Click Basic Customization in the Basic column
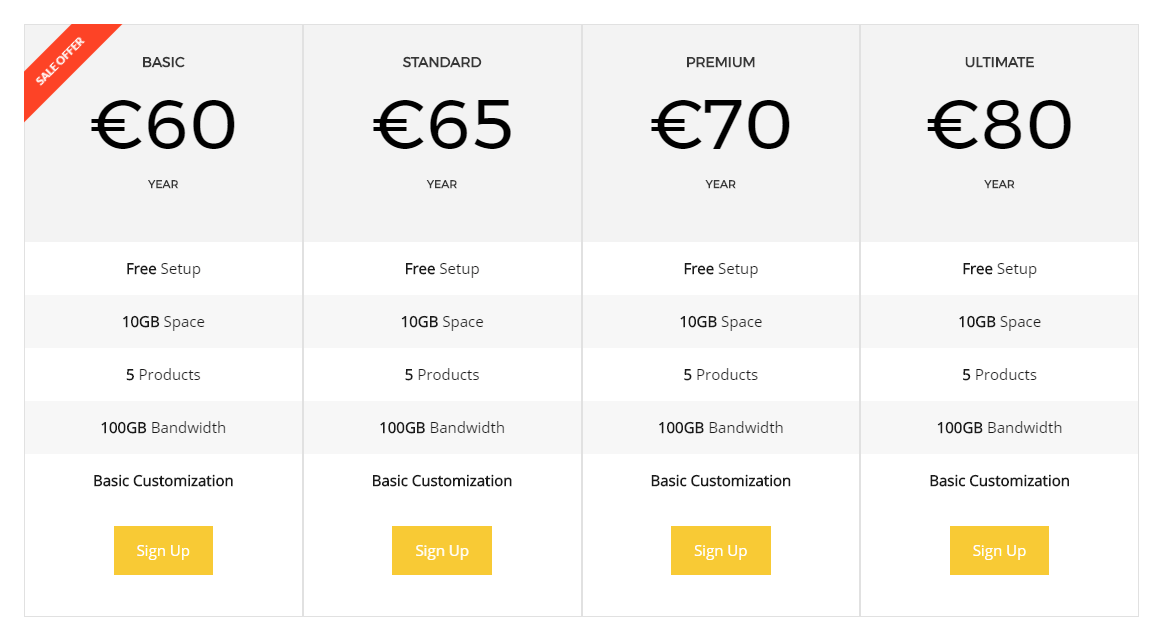1160x641 pixels. point(163,481)
